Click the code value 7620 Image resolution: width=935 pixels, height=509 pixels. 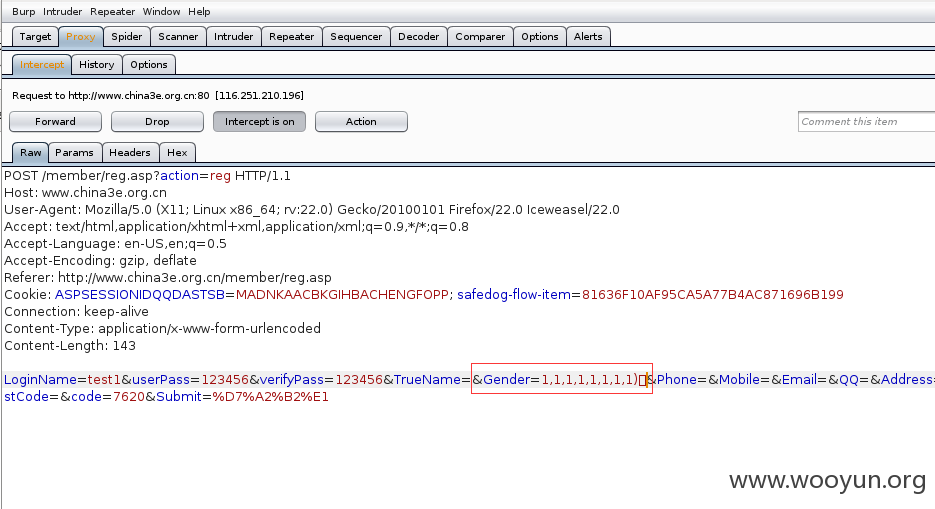[x=129, y=397]
